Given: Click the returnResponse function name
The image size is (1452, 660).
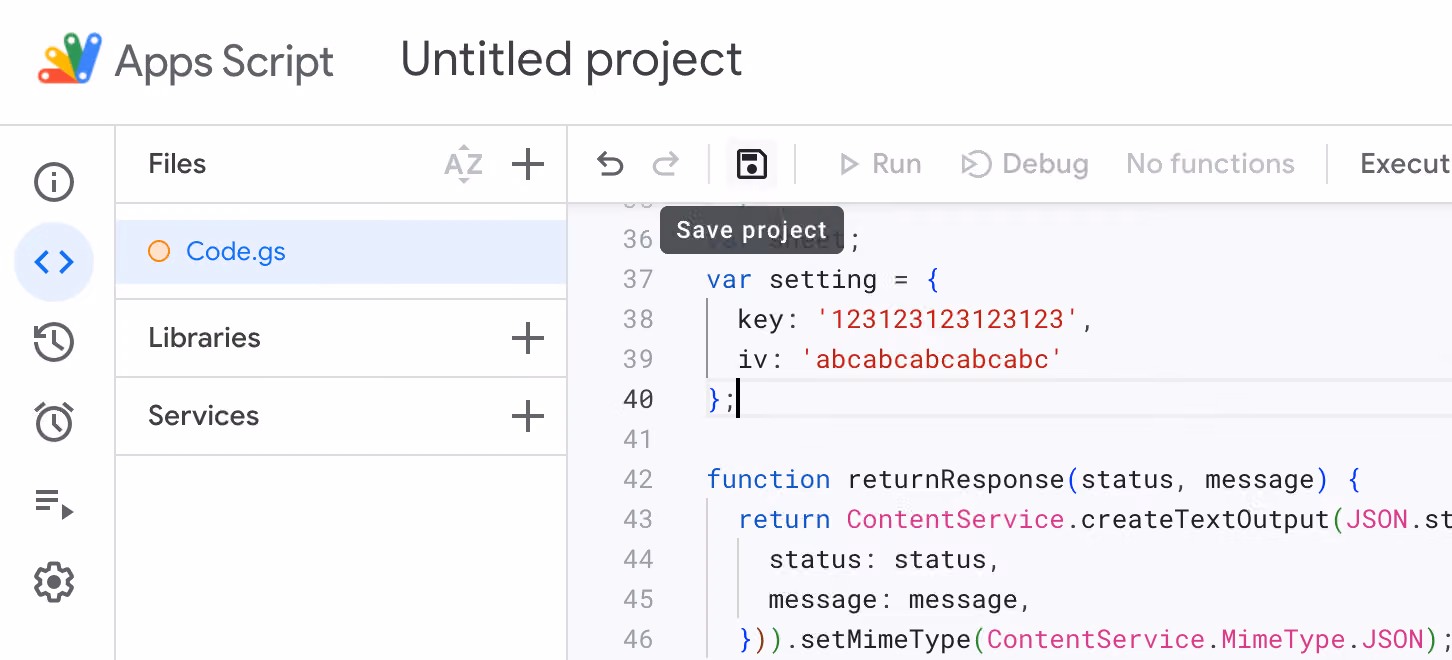Looking at the screenshot, I should (x=957, y=479).
